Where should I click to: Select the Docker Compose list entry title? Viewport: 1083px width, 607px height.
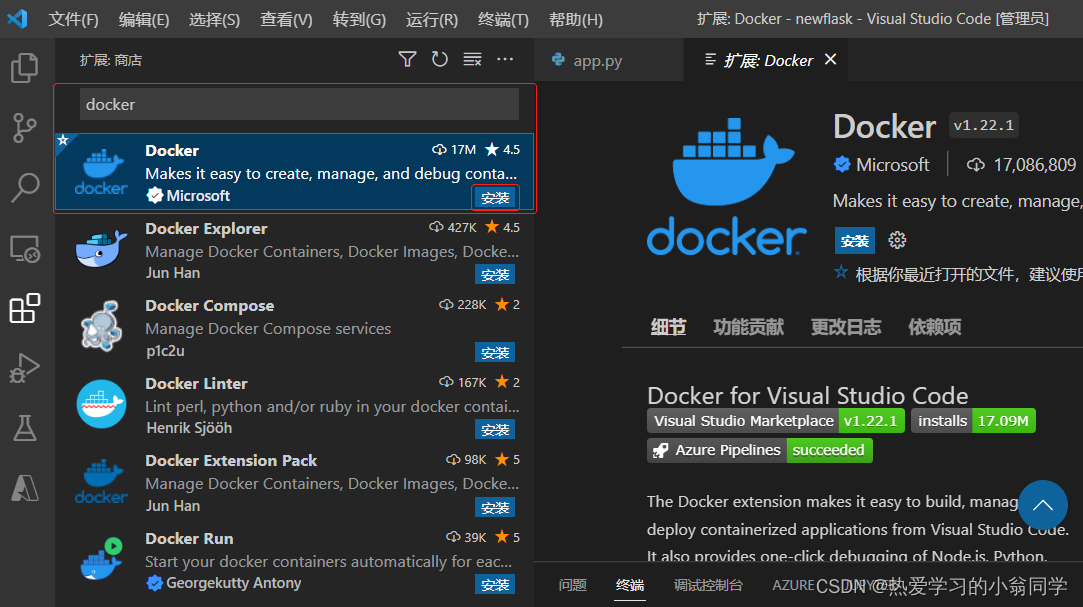[x=209, y=306]
